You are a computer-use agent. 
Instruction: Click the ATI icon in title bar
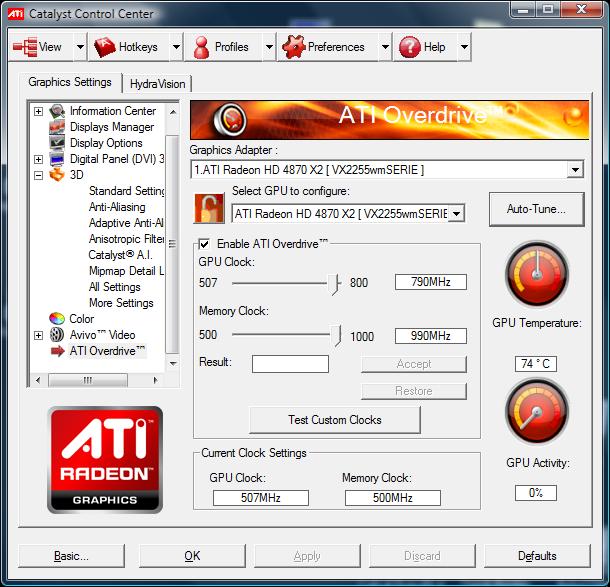point(16,14)
